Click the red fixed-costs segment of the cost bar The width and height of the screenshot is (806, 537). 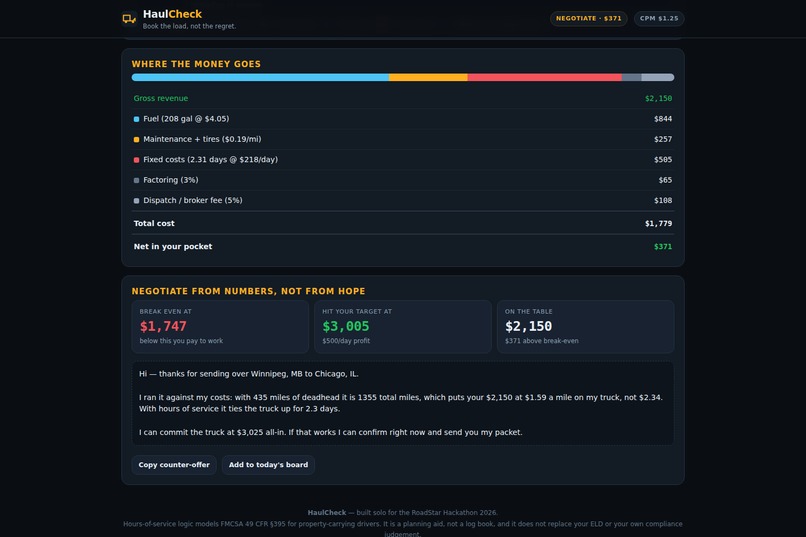pyautogui.click(x=544, y=78)
